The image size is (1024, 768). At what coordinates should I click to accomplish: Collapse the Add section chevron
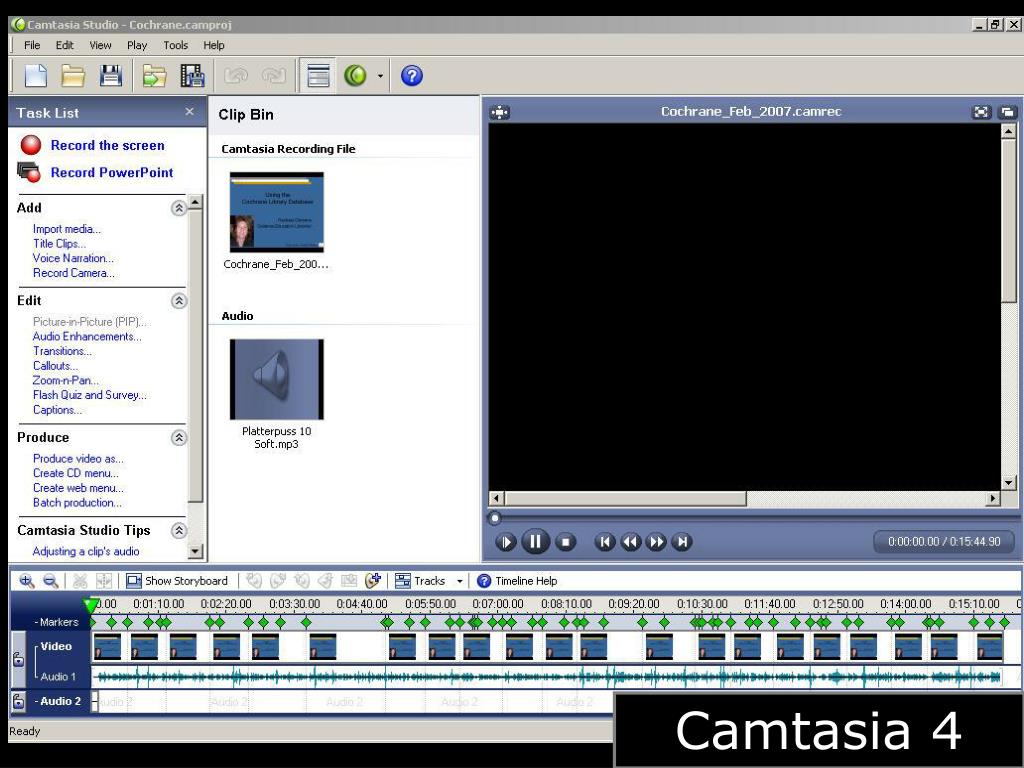(x=178, y=208)
